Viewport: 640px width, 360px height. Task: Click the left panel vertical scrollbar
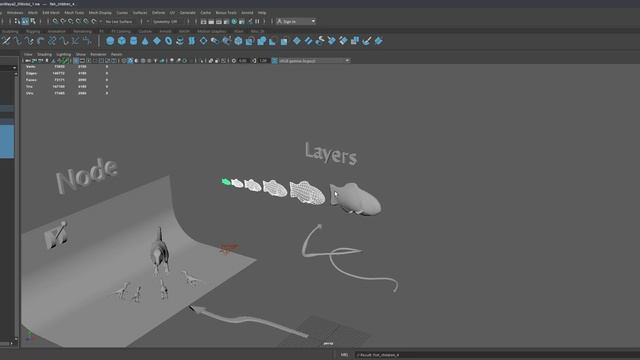tap(16, 206)
